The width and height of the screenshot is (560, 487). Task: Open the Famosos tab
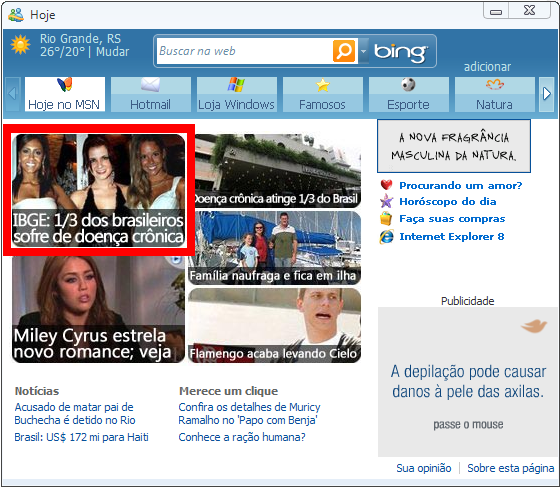323,94
